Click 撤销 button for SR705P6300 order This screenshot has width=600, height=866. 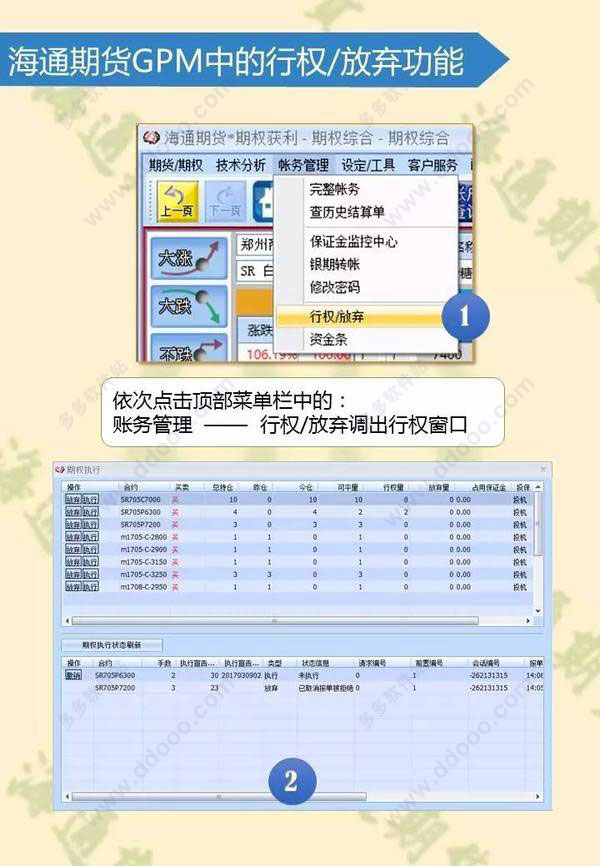pos(73,675)
